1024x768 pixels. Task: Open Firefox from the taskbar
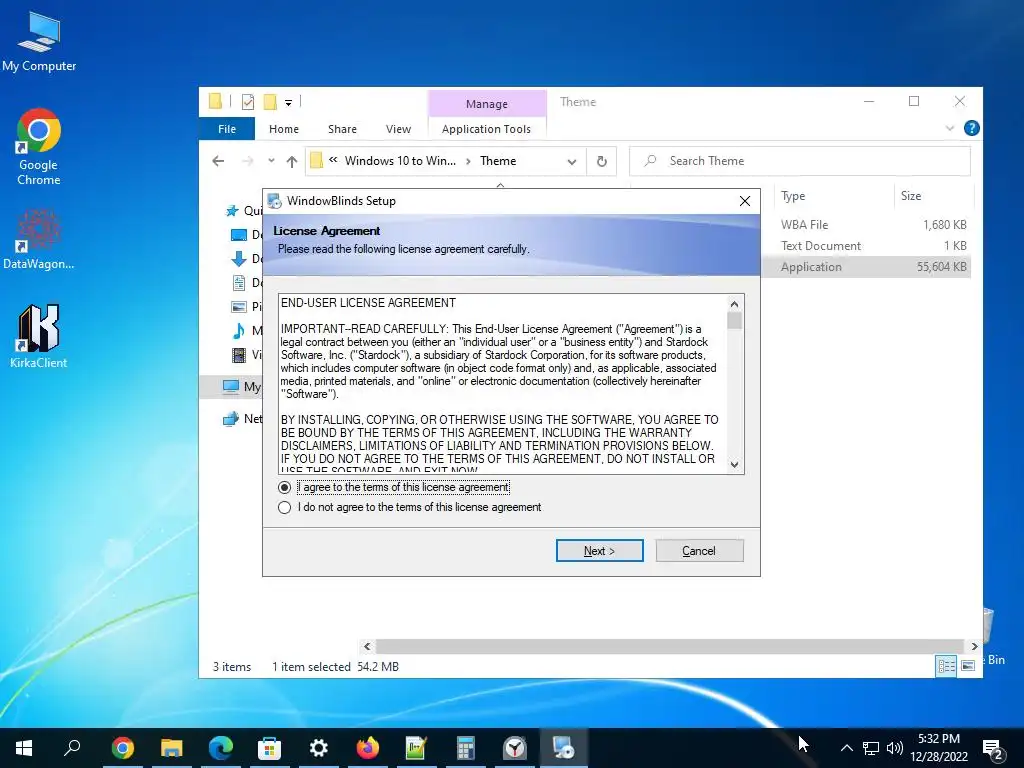tap(368, 748)
